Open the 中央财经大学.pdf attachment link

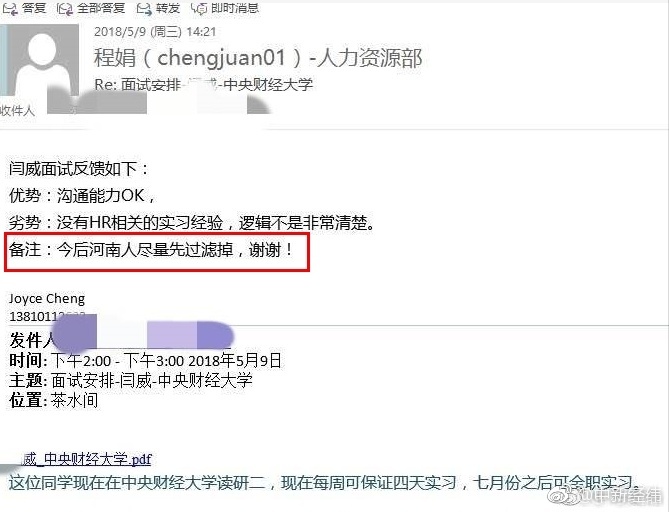87,459
